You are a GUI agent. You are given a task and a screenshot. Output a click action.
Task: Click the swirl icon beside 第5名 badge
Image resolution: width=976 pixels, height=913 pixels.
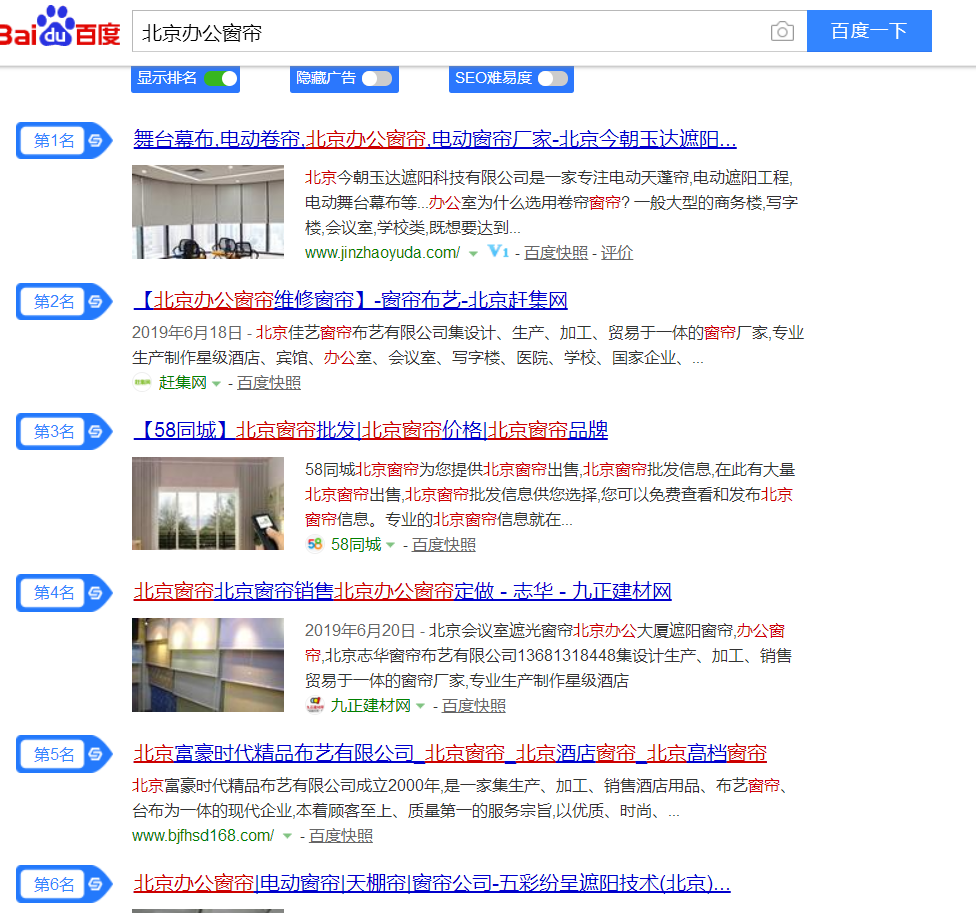[x=95, y=754]
